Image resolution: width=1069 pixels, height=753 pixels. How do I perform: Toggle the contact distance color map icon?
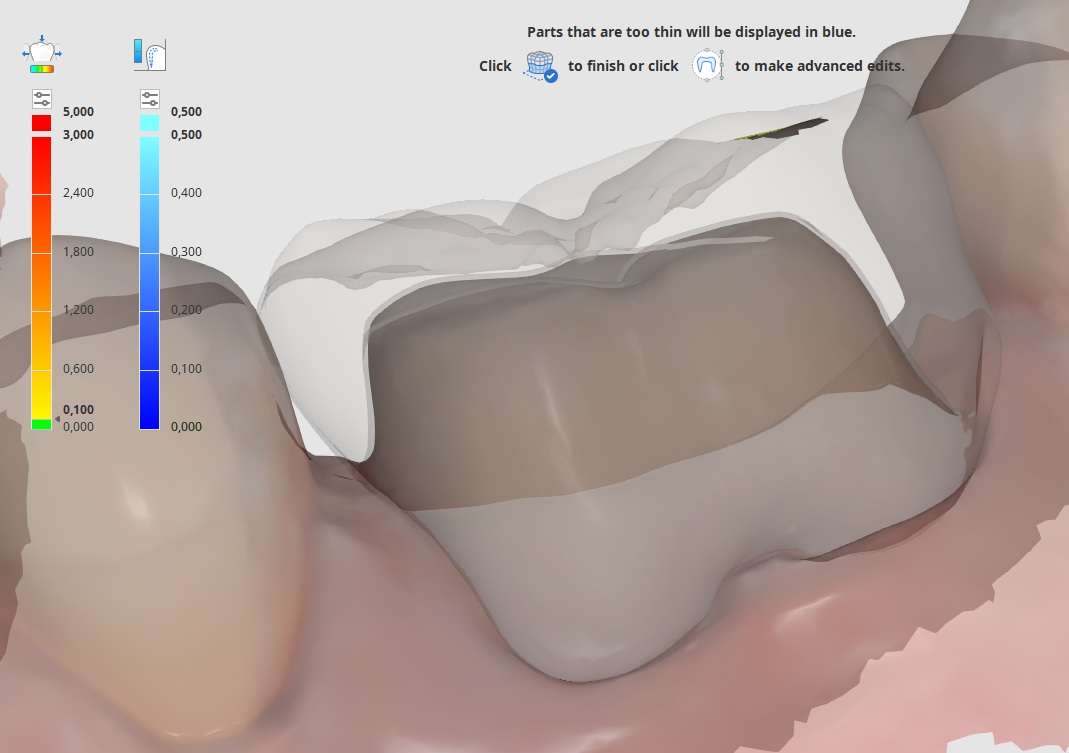pos(41,56)
